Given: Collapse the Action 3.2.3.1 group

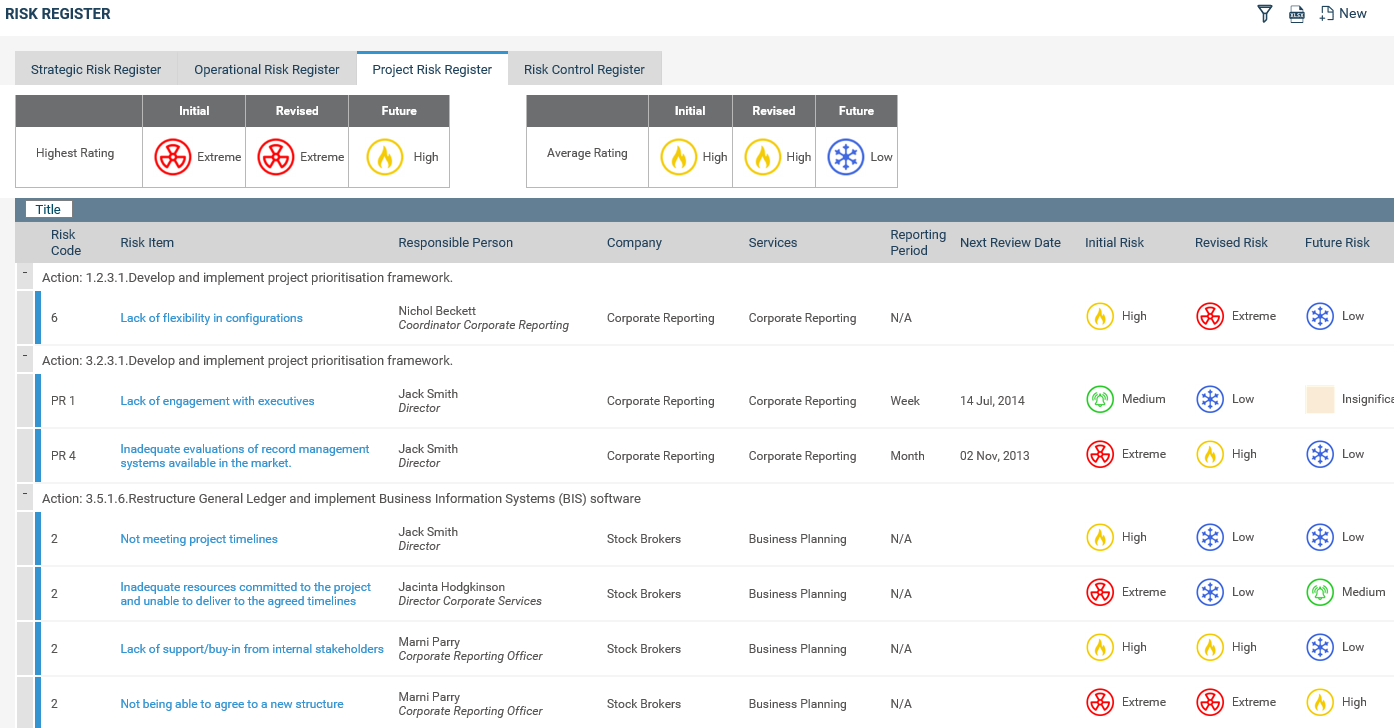Looking at the screenshot, I should [27, 353].
